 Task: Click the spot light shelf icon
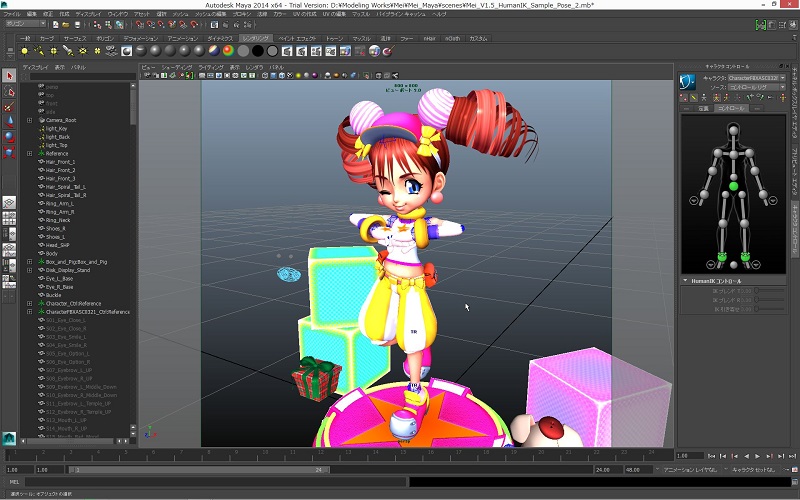pos(68,51)
